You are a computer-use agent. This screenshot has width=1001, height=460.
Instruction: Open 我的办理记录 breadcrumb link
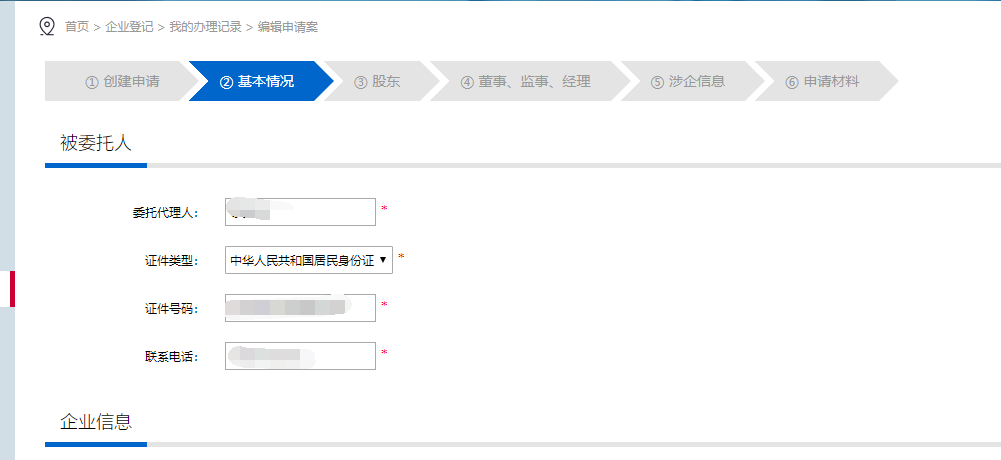point(206,27)
